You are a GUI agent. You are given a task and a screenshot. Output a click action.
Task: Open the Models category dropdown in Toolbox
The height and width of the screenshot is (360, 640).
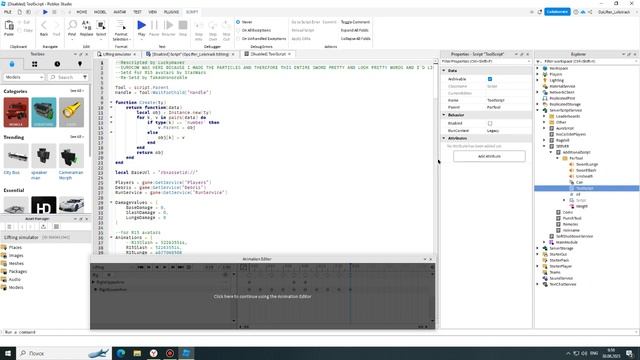[24, 77]
